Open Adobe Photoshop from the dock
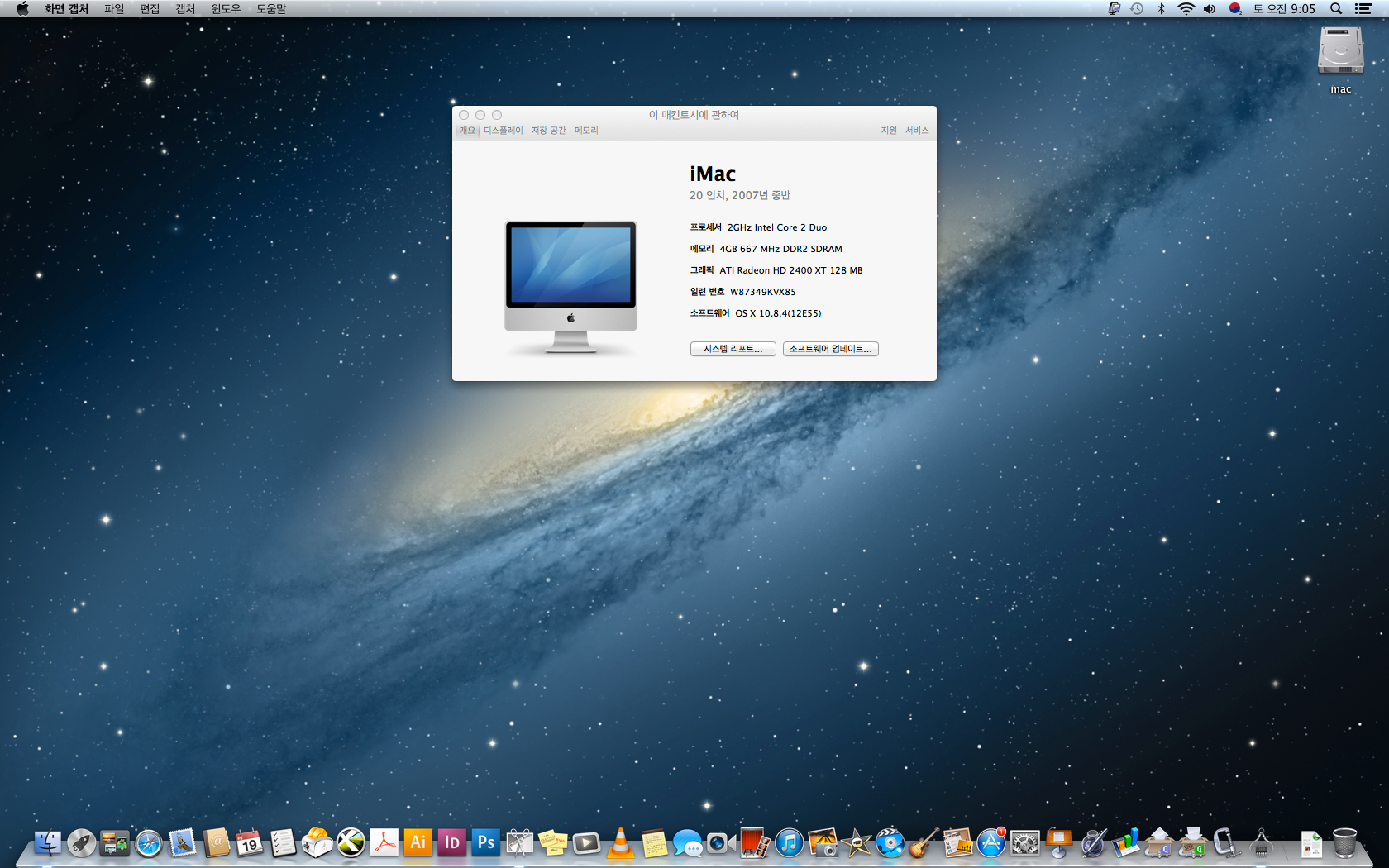 pyautogui.click(x=485, y=842)
